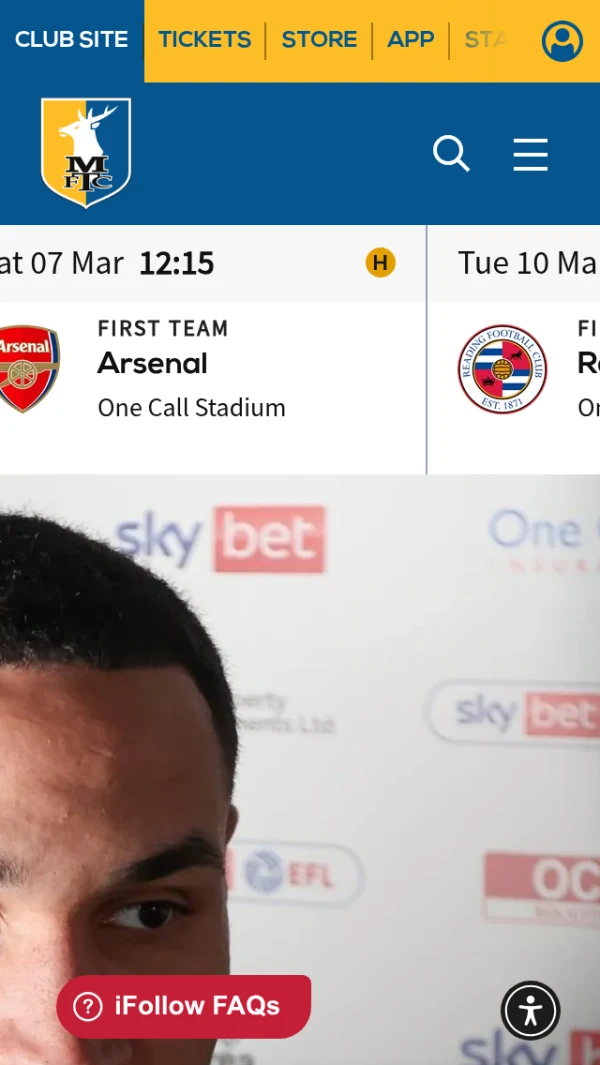Open the search magnifier icon
The height and width of the screenshot is (1065, 600).
[x=451, y=154]
